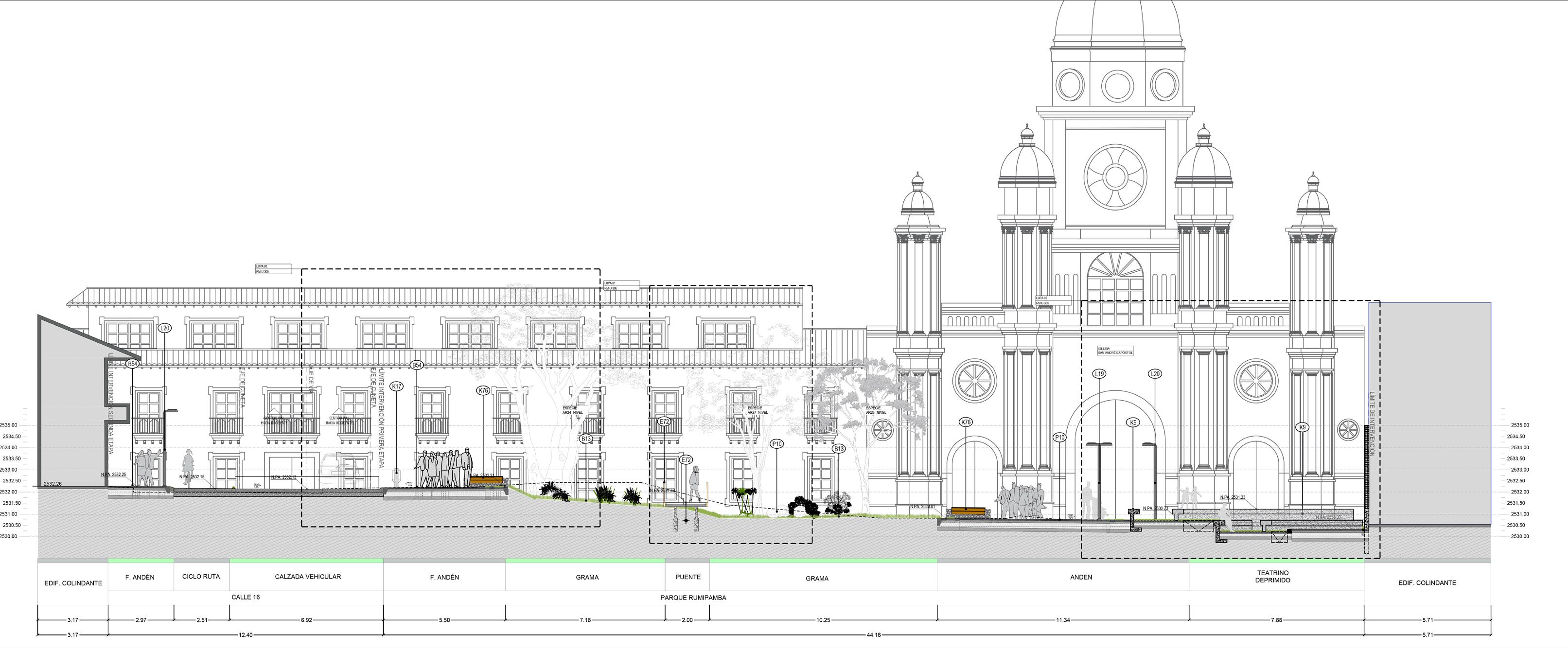Click the Iglesia San Andrés Apóstol label
The image size is (1568, 651).
[x=1115, y=351]
